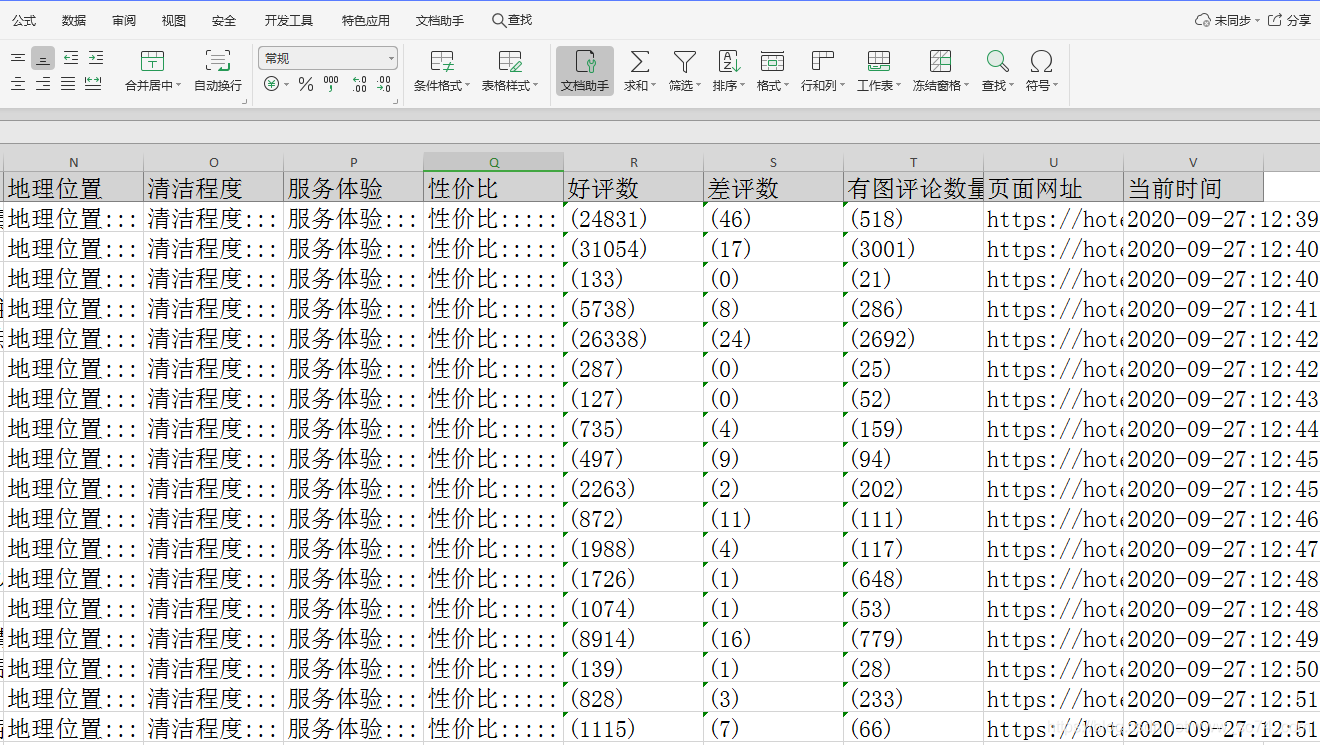This screenshot has width=1320, height=745.
Task: Select column N header
Action: (x=74, y=162)
